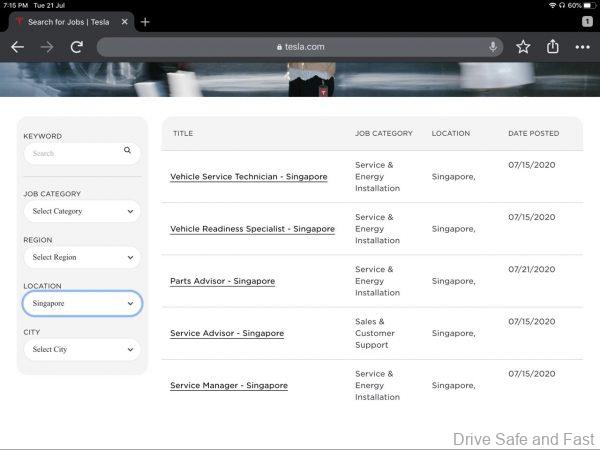Open new tab with plus icon
The image size is (600, 450).
pos(145,22)
